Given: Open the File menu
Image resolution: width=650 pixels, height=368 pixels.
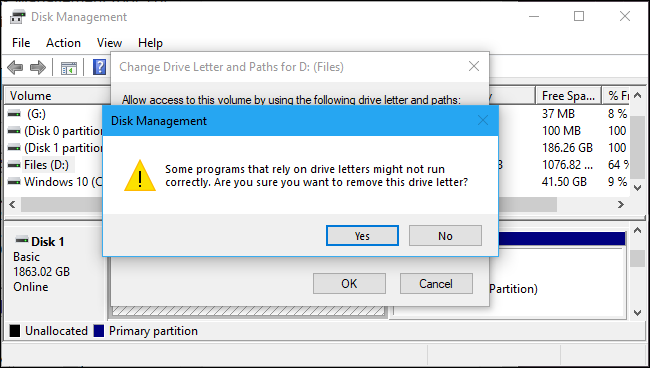Looking at the screenshot, I should (x=21, y=43).
